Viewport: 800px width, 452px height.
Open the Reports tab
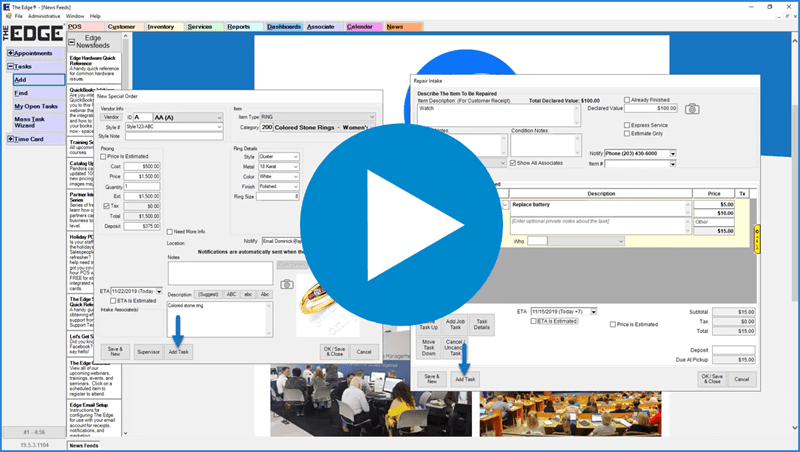[x=244, y=27]
